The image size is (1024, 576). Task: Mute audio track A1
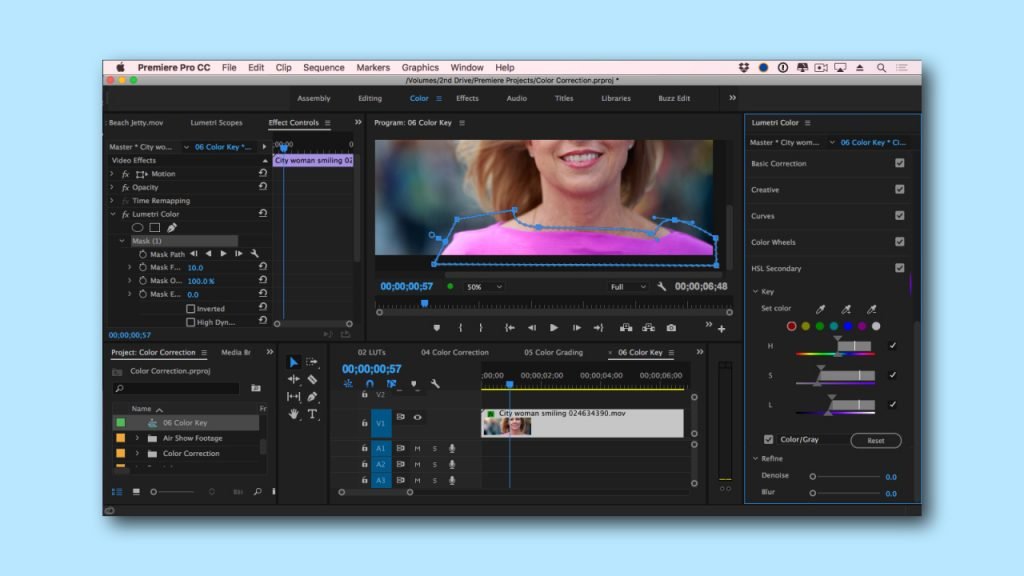[417, 448]
